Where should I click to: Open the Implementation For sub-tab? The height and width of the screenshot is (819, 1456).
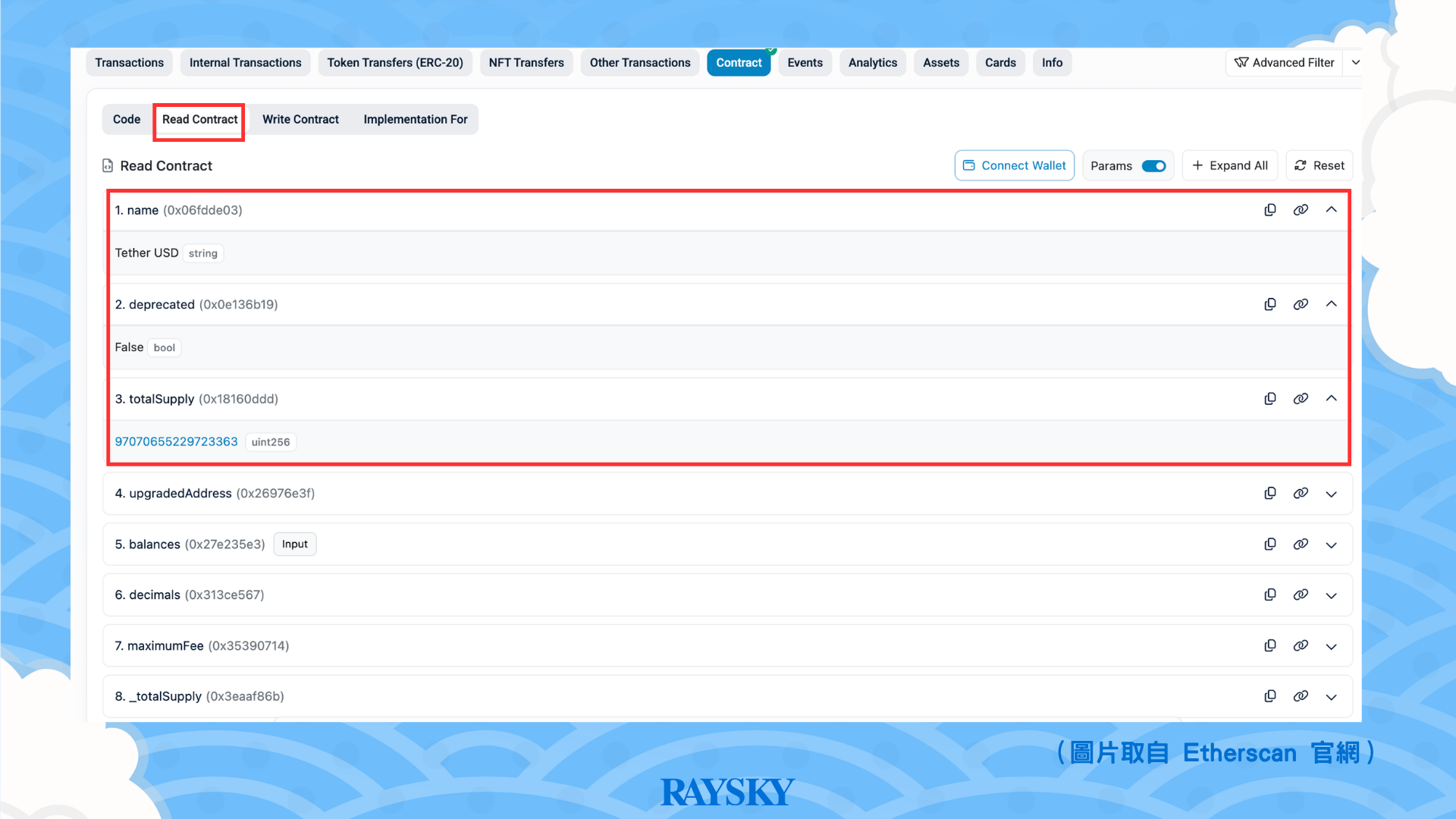point(416,119)
